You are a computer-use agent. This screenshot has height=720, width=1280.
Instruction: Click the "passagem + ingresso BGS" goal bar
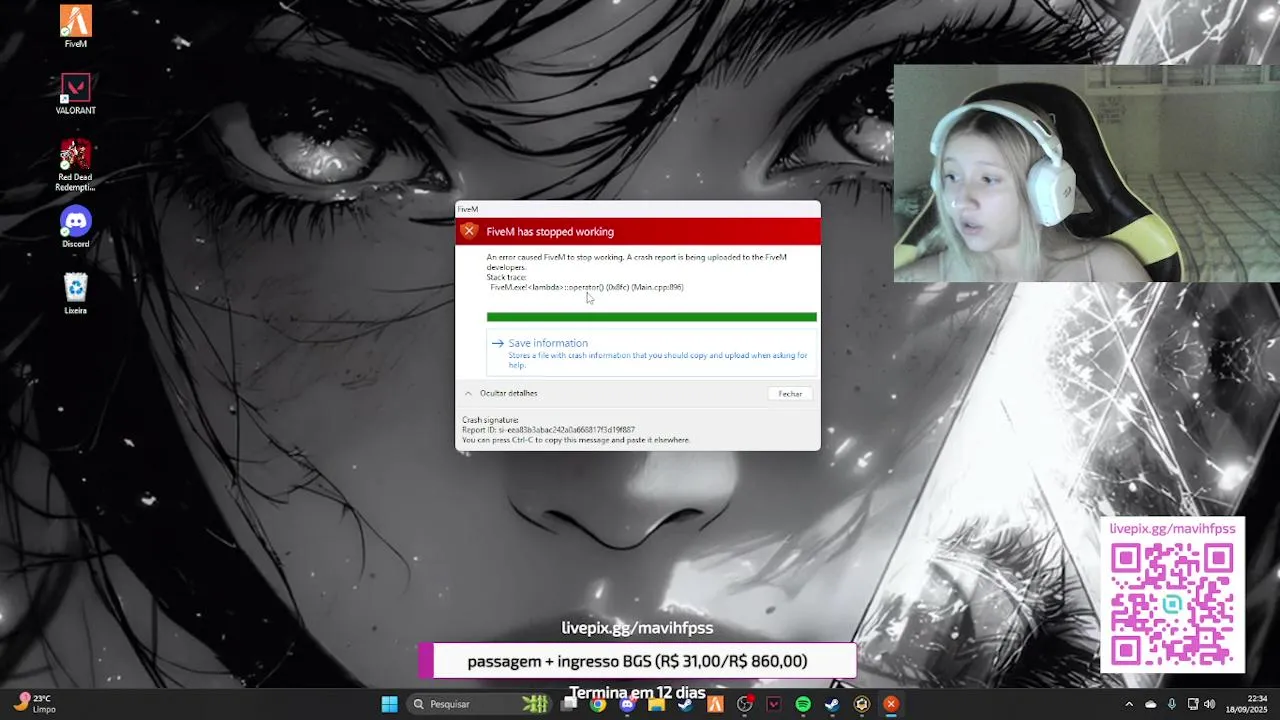point(637,661)
